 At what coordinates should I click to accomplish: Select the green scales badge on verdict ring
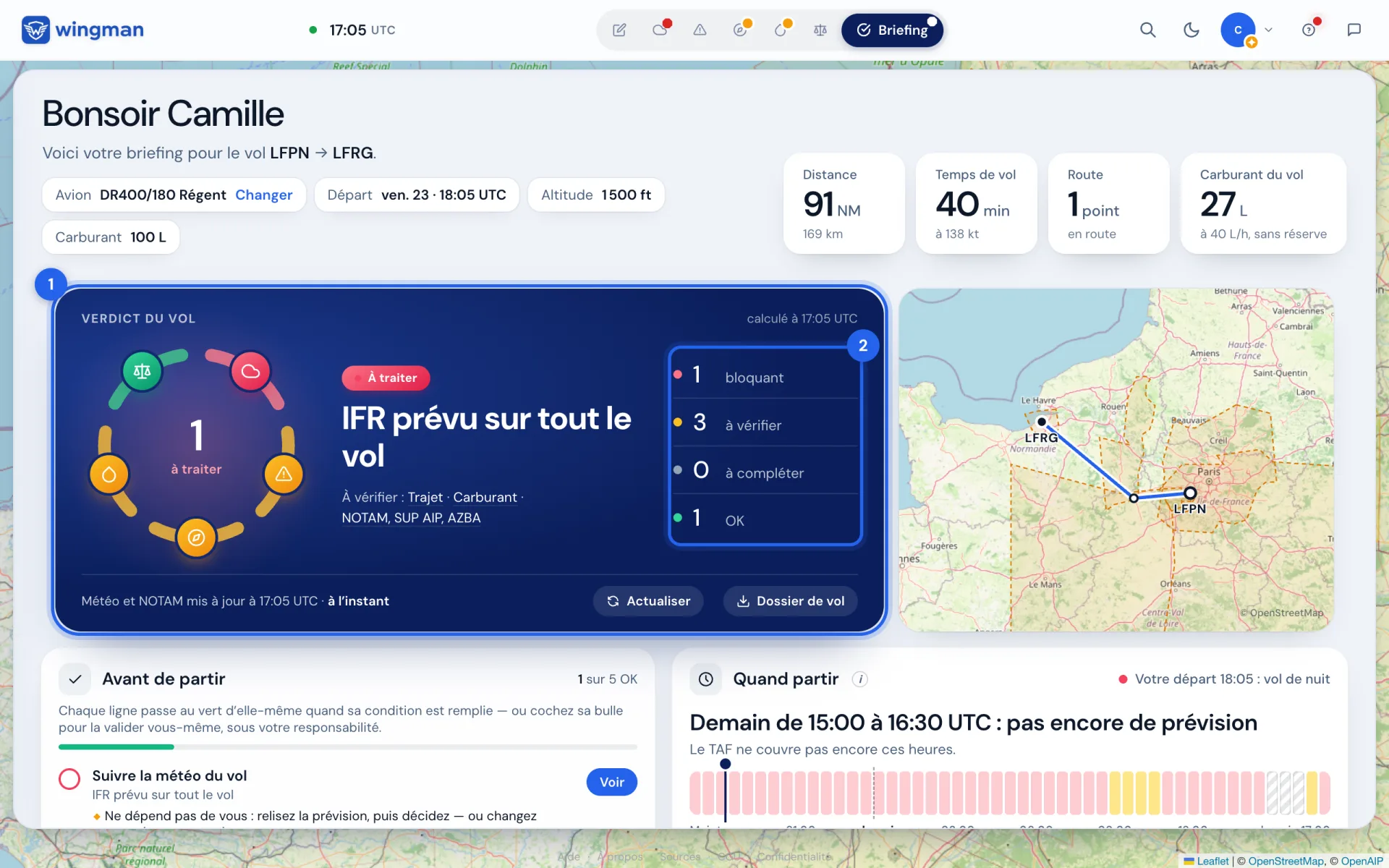click(143, 371)
